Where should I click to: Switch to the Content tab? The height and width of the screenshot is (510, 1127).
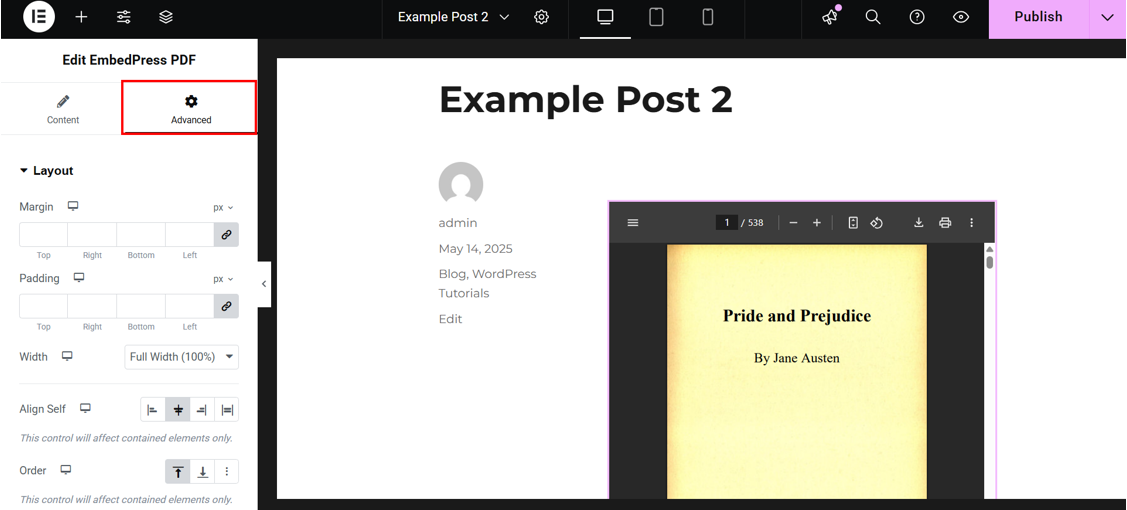click(x=63, y=109)
